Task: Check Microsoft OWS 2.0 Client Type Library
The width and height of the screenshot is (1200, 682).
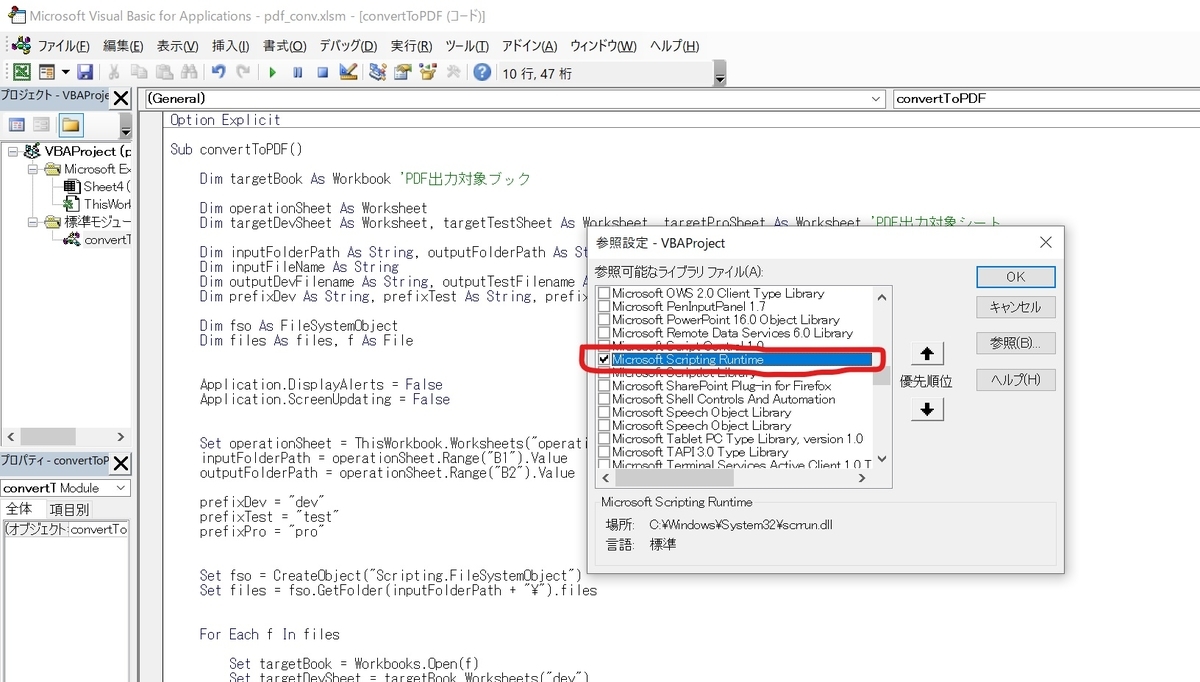Action: tap(603, 294)
